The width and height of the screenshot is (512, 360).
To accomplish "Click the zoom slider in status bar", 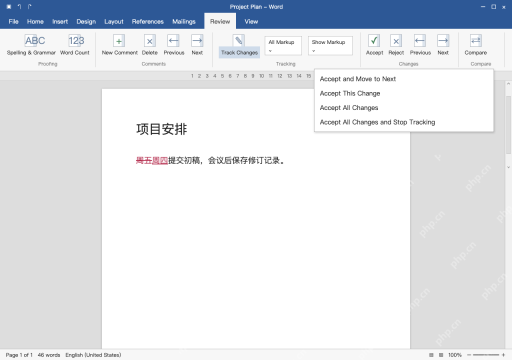I will click(x=486, y=355).
